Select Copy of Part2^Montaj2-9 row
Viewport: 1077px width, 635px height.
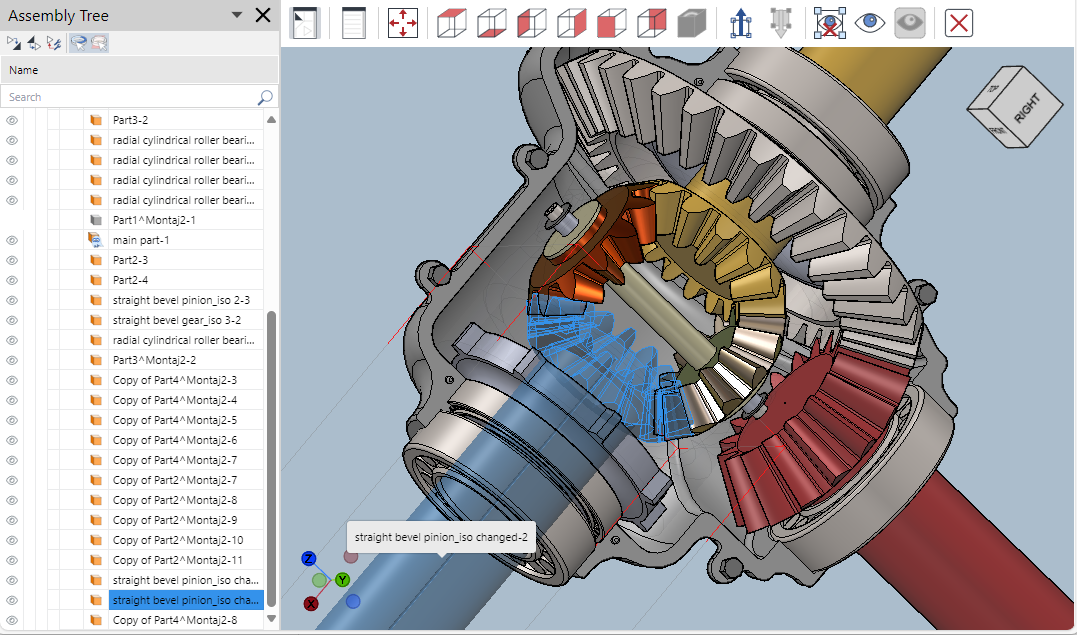click(x=186, y=520)
